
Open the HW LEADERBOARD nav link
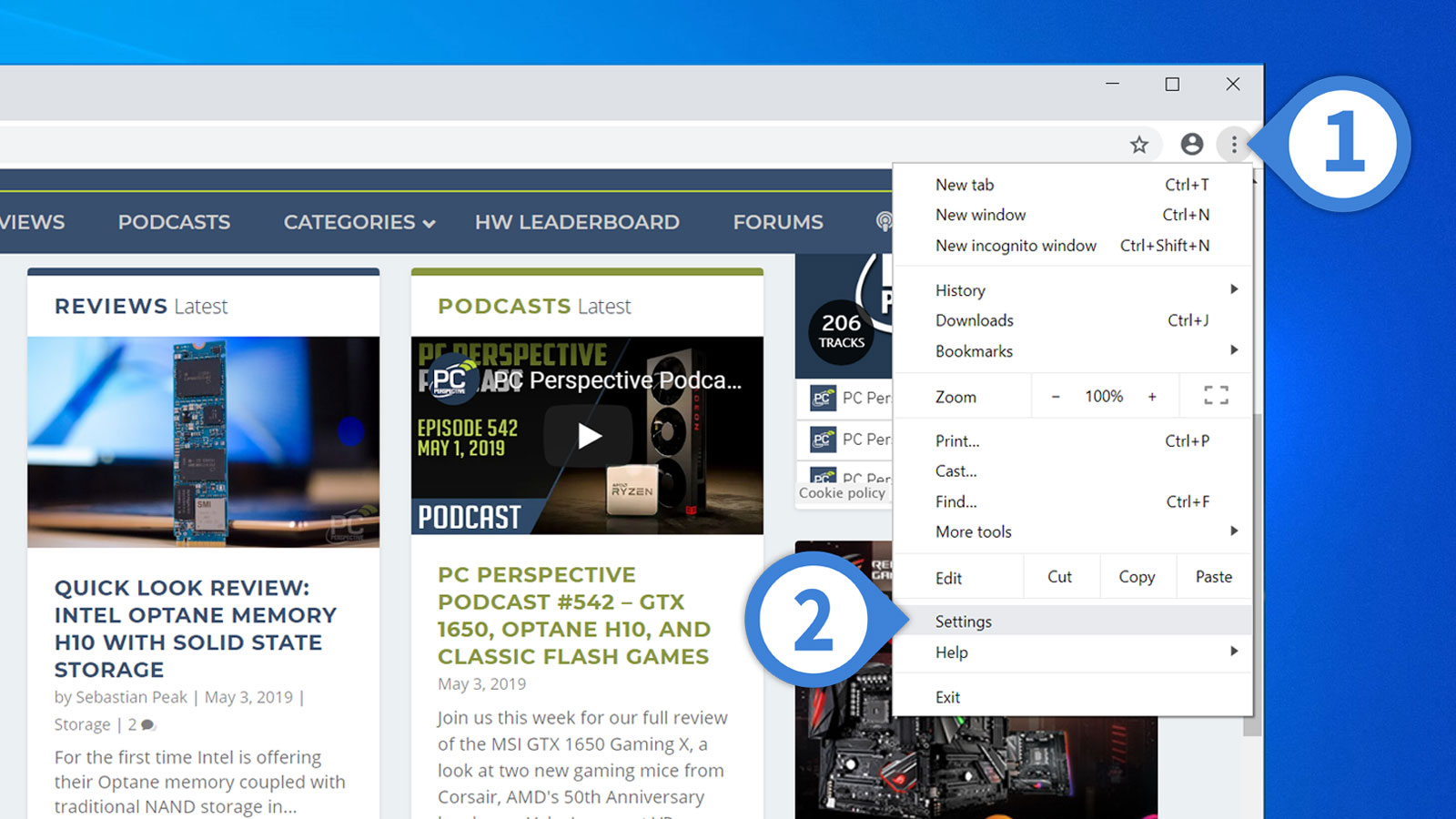point(577,222)
